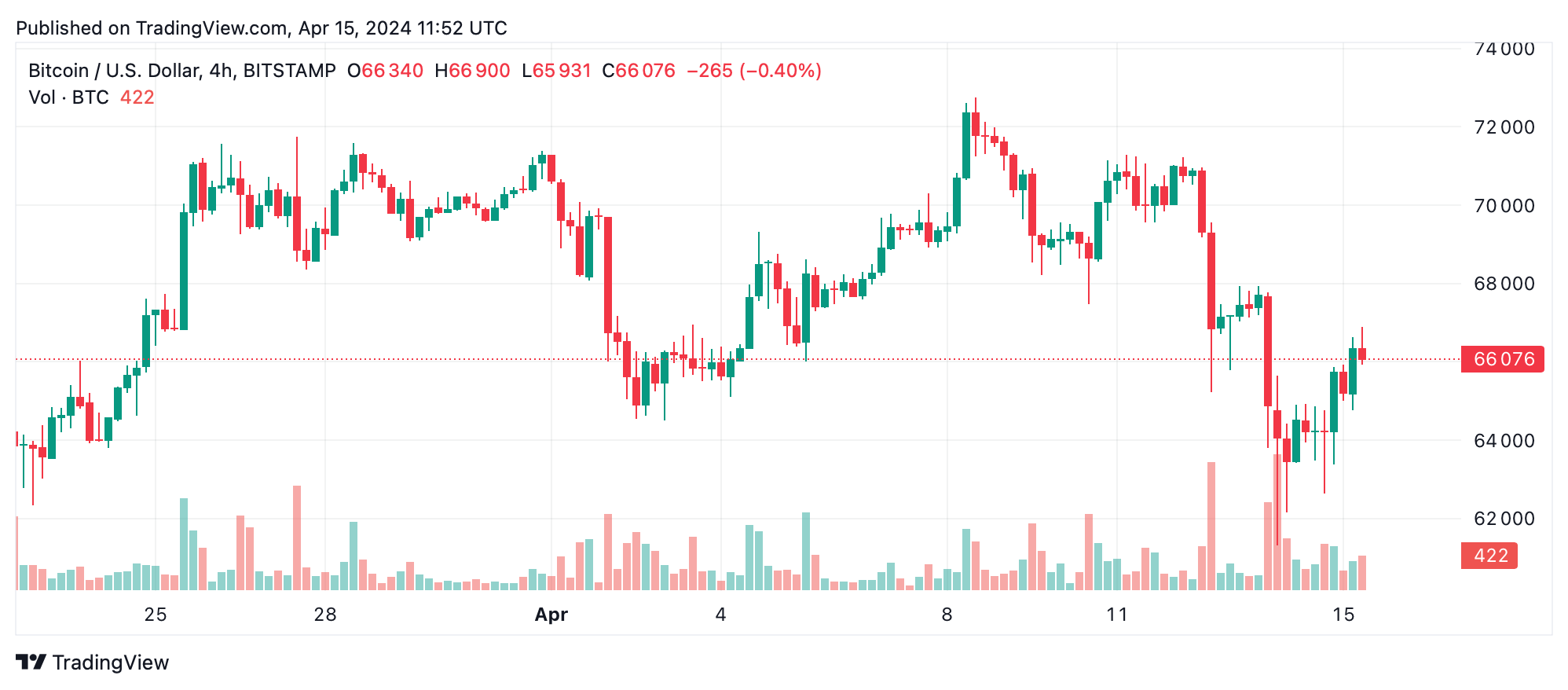The height and width of the screenshot is (690, 1568).
Task: Click the low price value L65 931
Action: click(x=556, y=71)
